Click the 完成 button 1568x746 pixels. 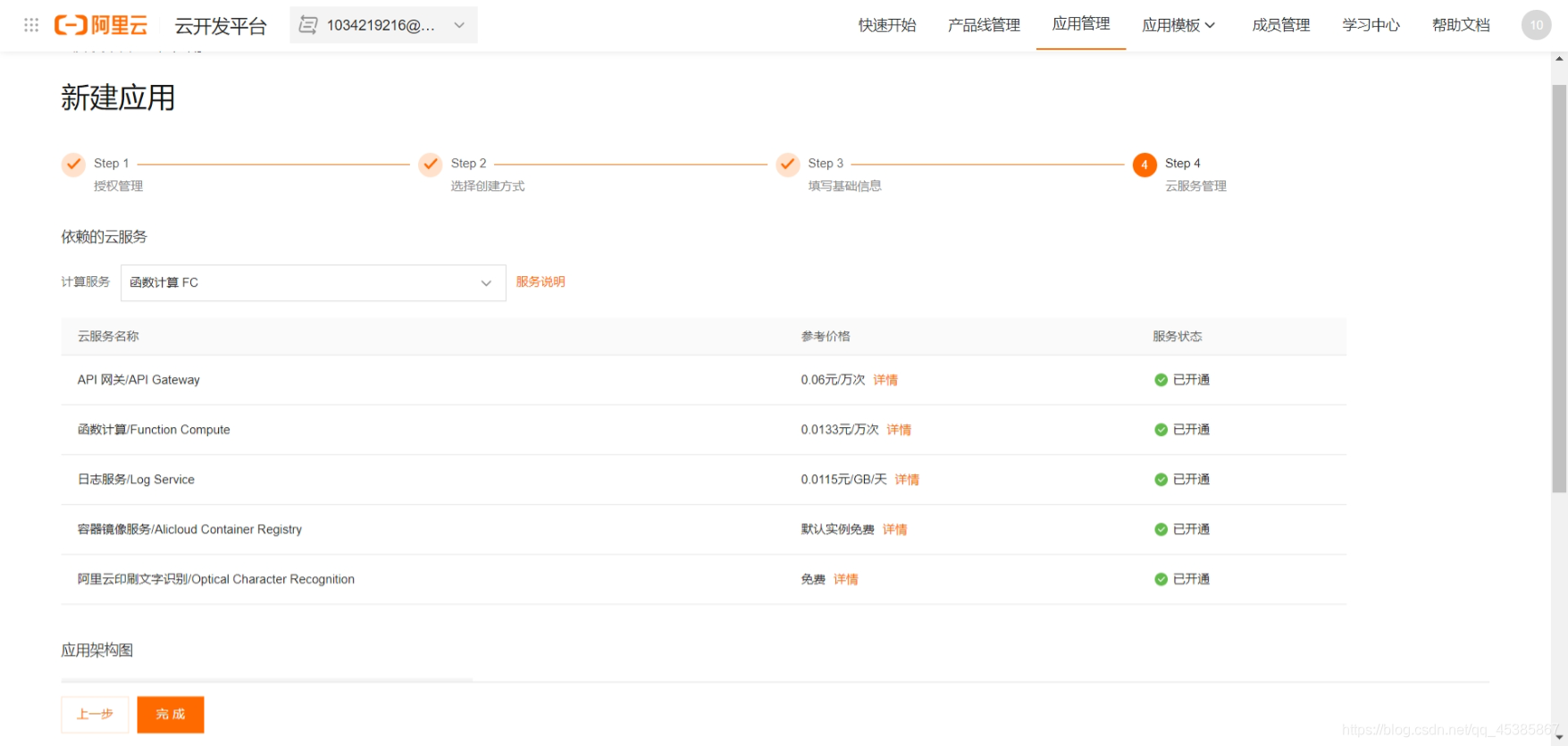[171, 715]
